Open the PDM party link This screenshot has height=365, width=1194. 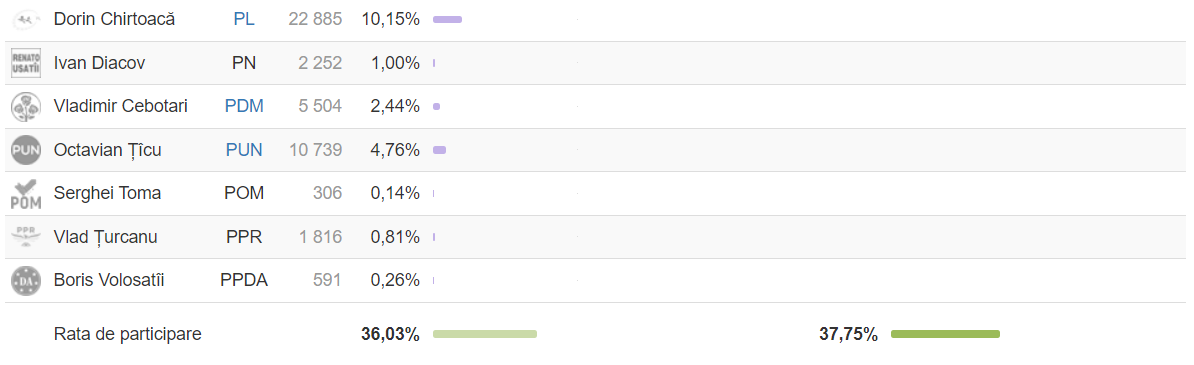point(244,107)
